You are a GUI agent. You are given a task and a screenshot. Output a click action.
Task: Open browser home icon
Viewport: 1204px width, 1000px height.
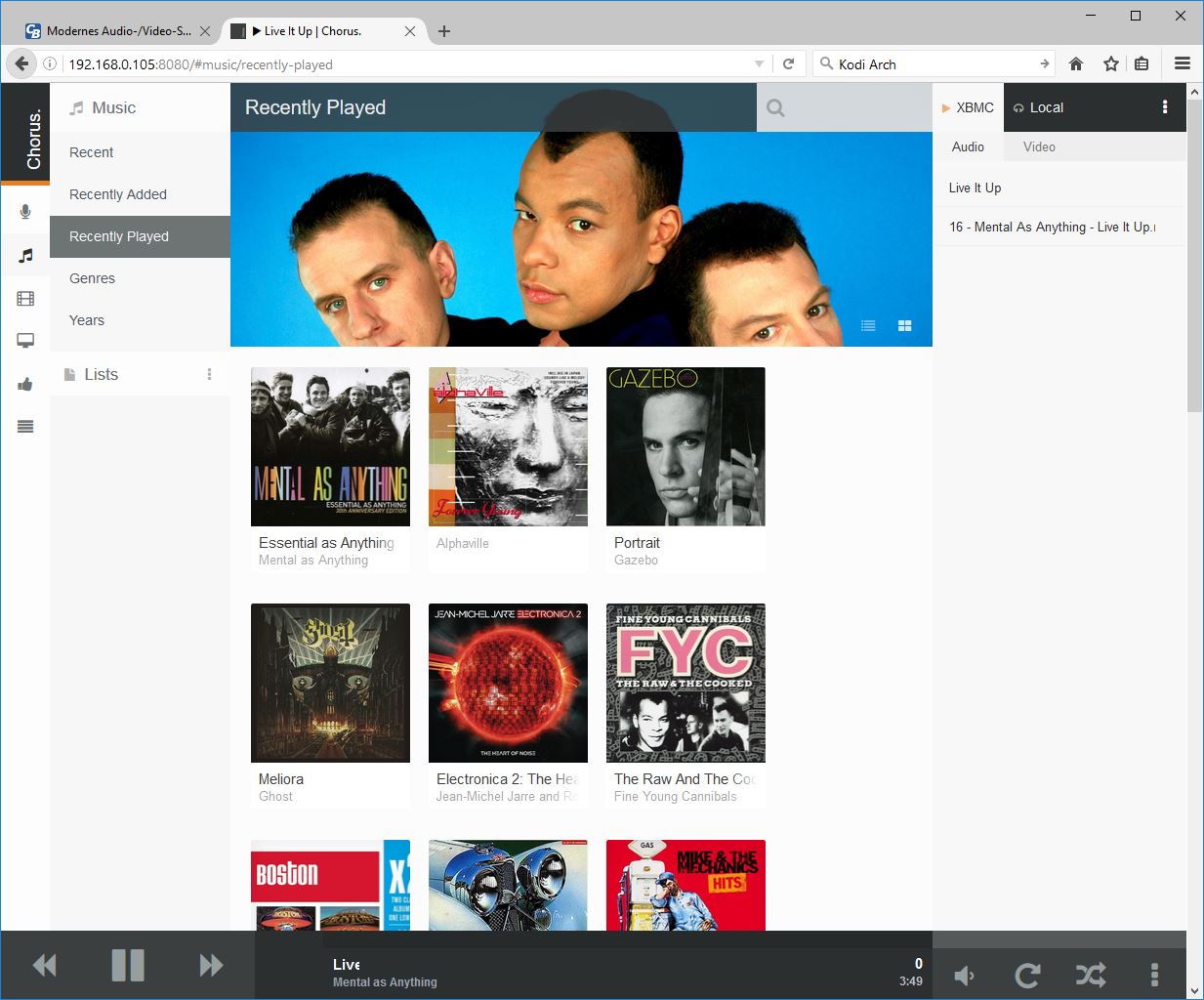pyautogui.click(x=1076, y=63)
